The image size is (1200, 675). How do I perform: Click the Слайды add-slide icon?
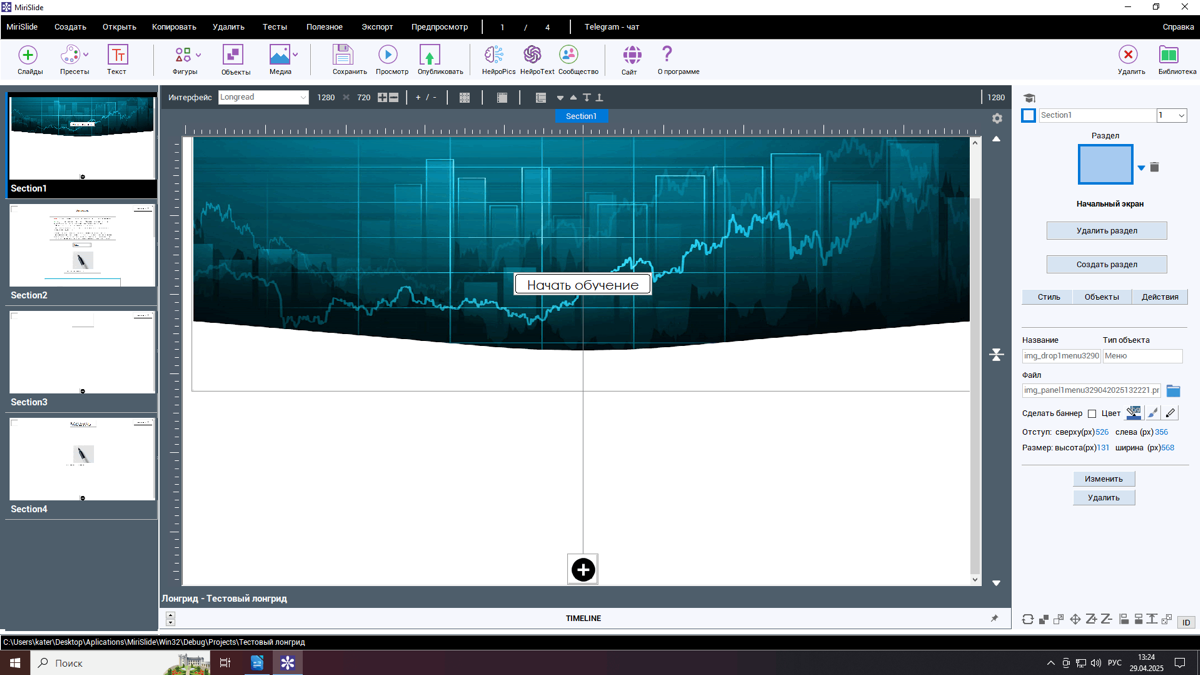click(x=28, y=56)
